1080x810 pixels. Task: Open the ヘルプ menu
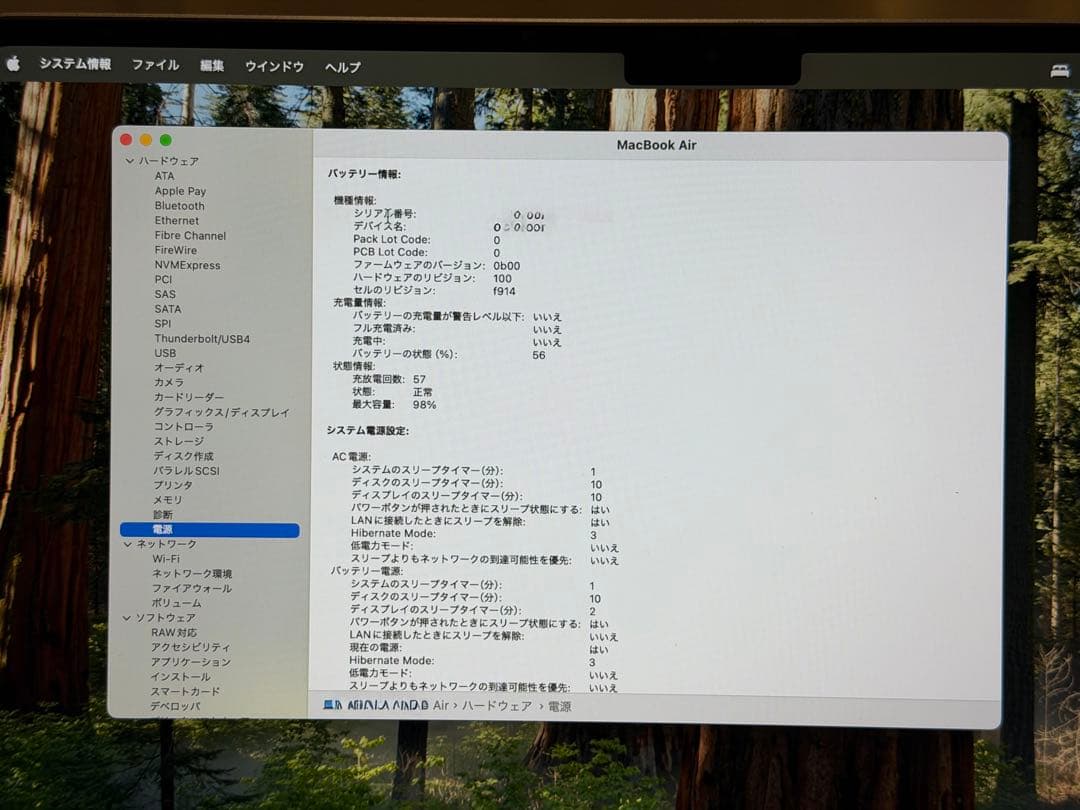pos(342,66)
